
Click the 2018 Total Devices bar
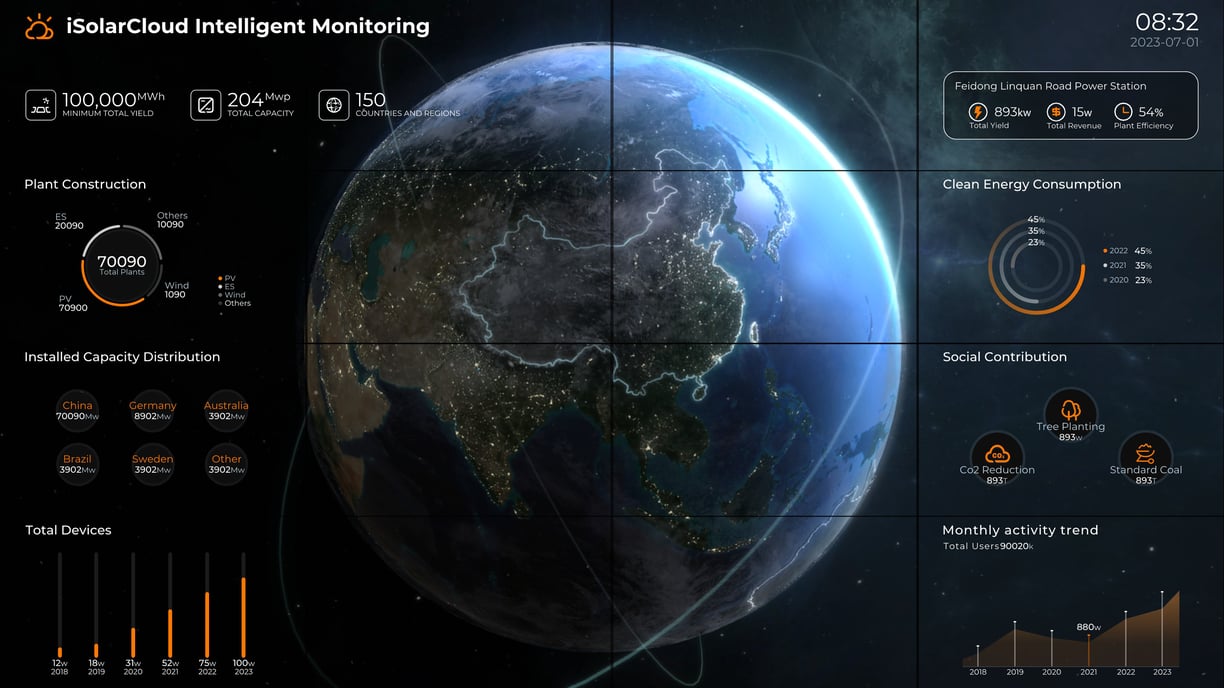[59, 605]
